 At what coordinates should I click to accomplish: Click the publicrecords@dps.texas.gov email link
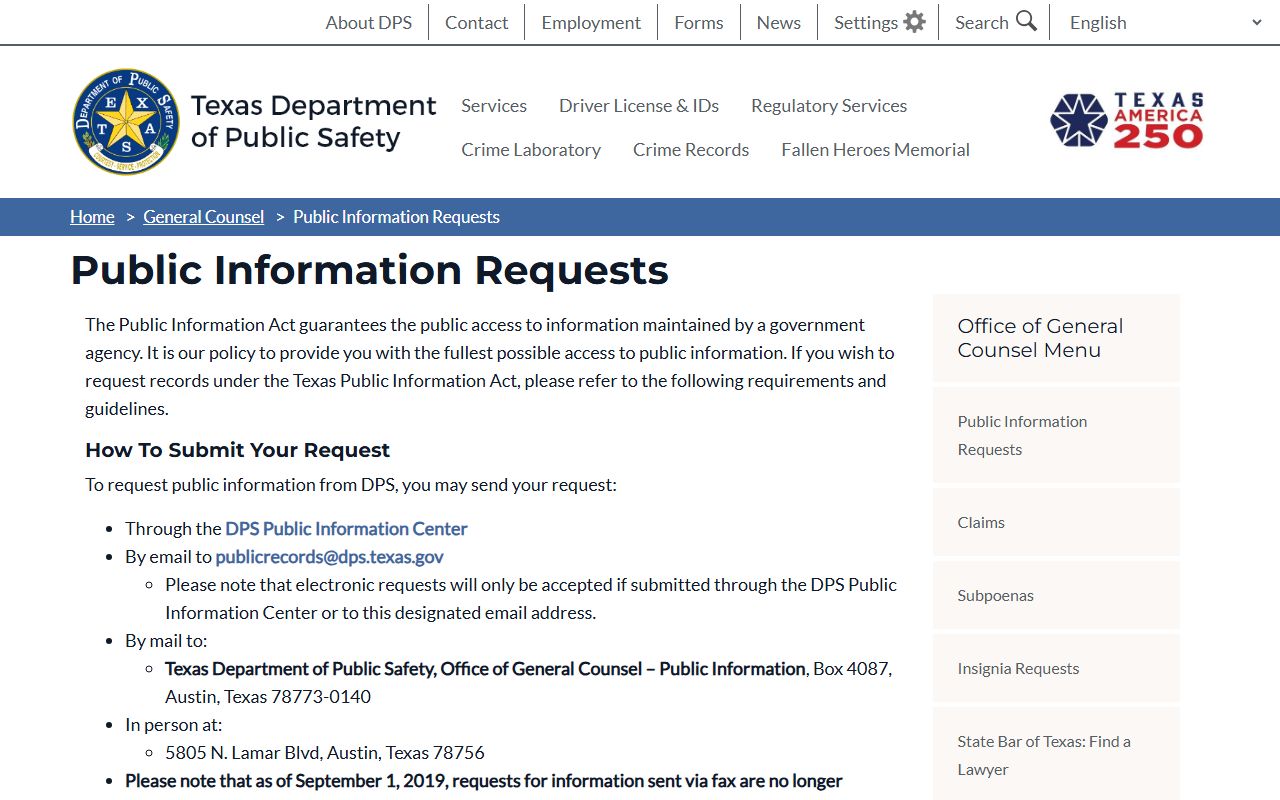[x=329, y=556]
